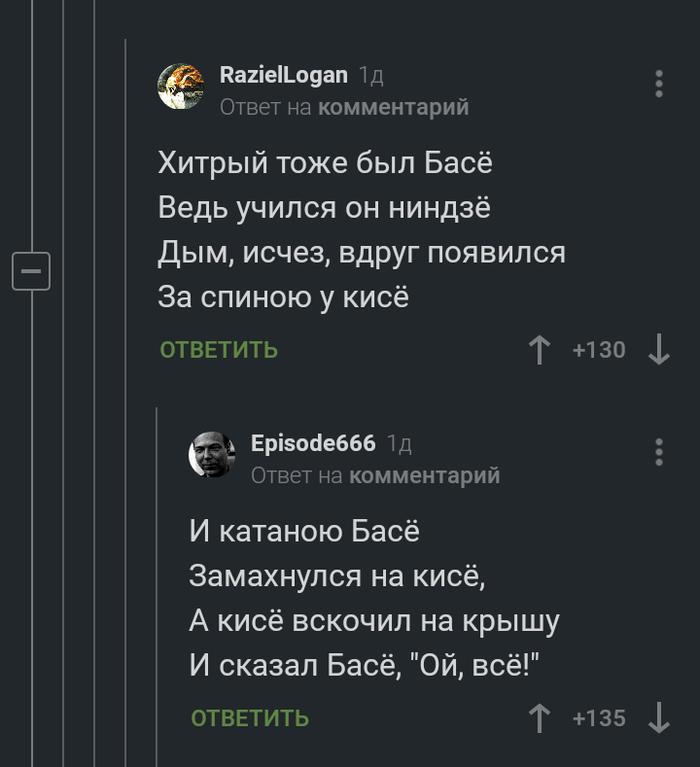Image resolution: width=700 pixels, height=767 pixels.
Task: Open Episode666's profile via username
Action: (x=313, y=443)
